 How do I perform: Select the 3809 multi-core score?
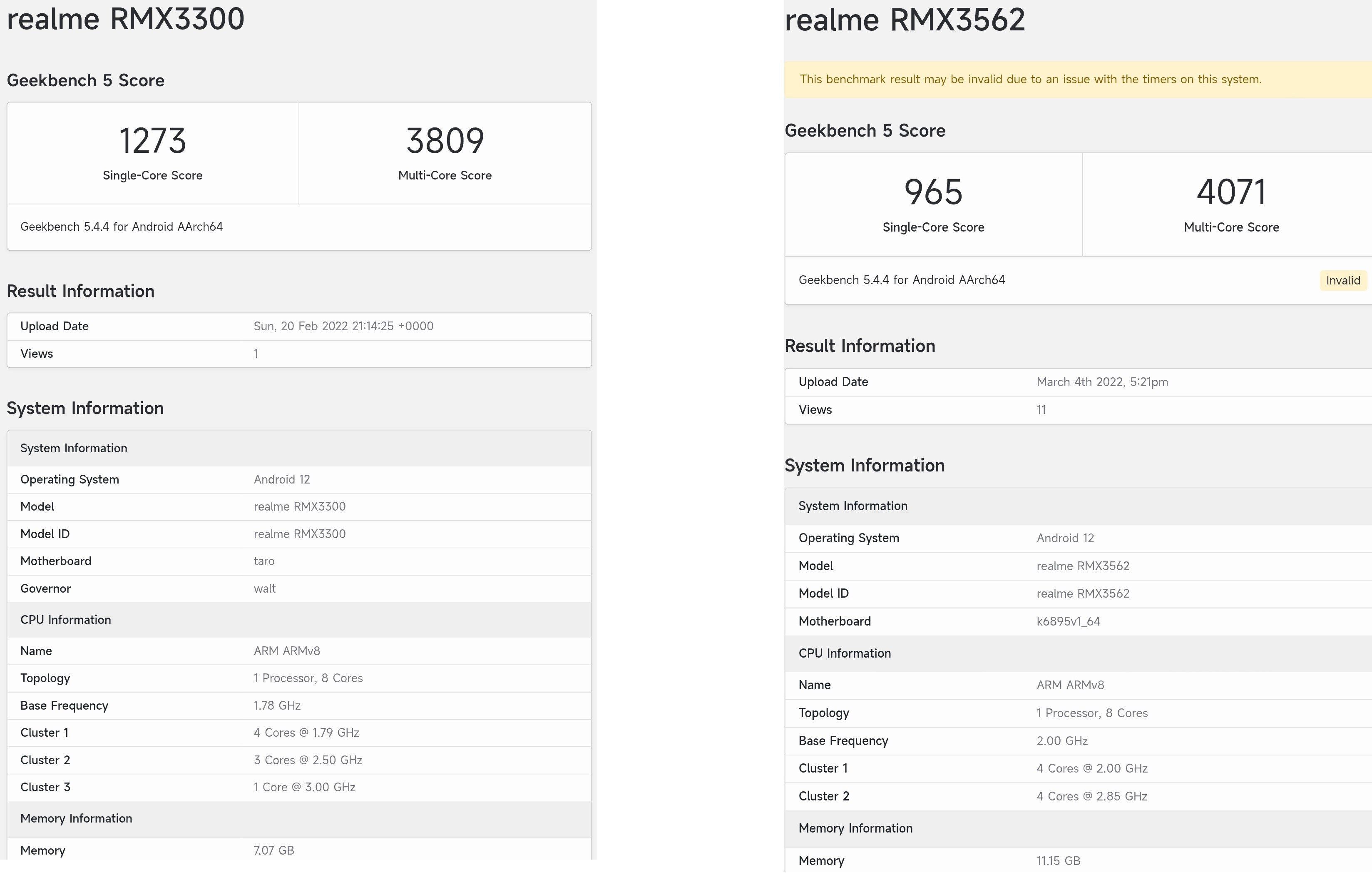coord(445,141)
